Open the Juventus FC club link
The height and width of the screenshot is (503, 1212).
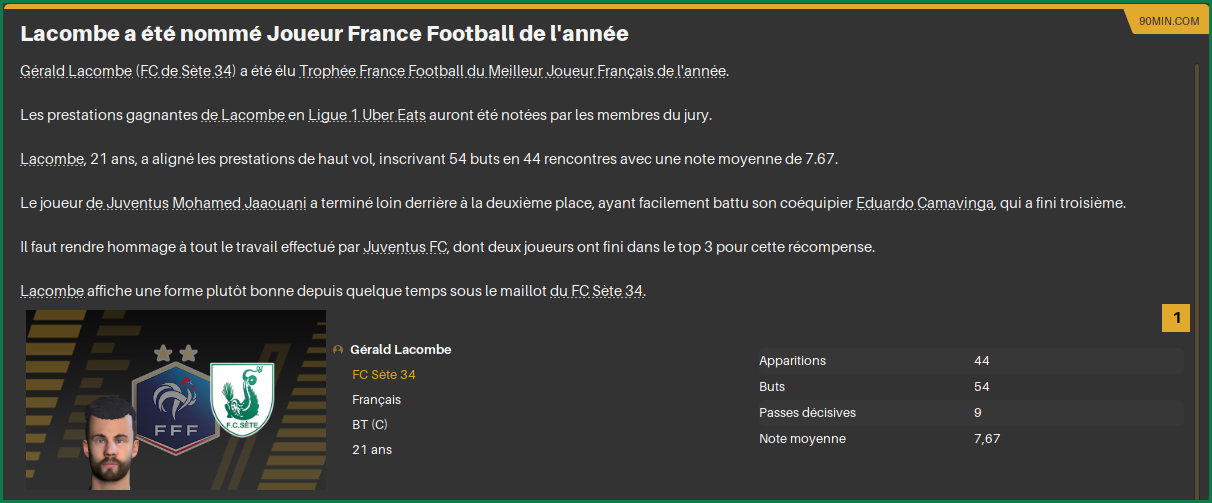coord(406,247)
